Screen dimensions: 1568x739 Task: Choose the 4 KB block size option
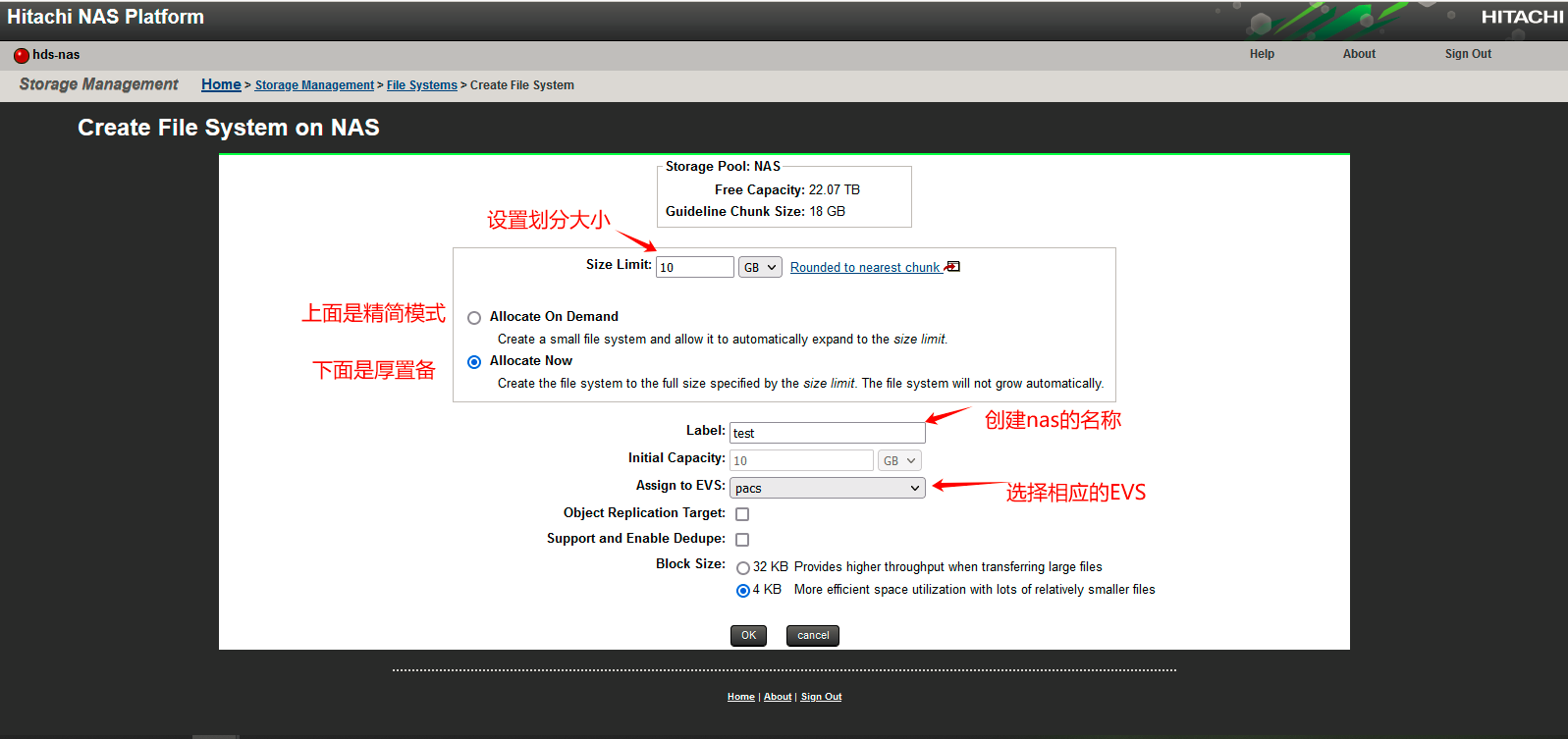point(743,591)
